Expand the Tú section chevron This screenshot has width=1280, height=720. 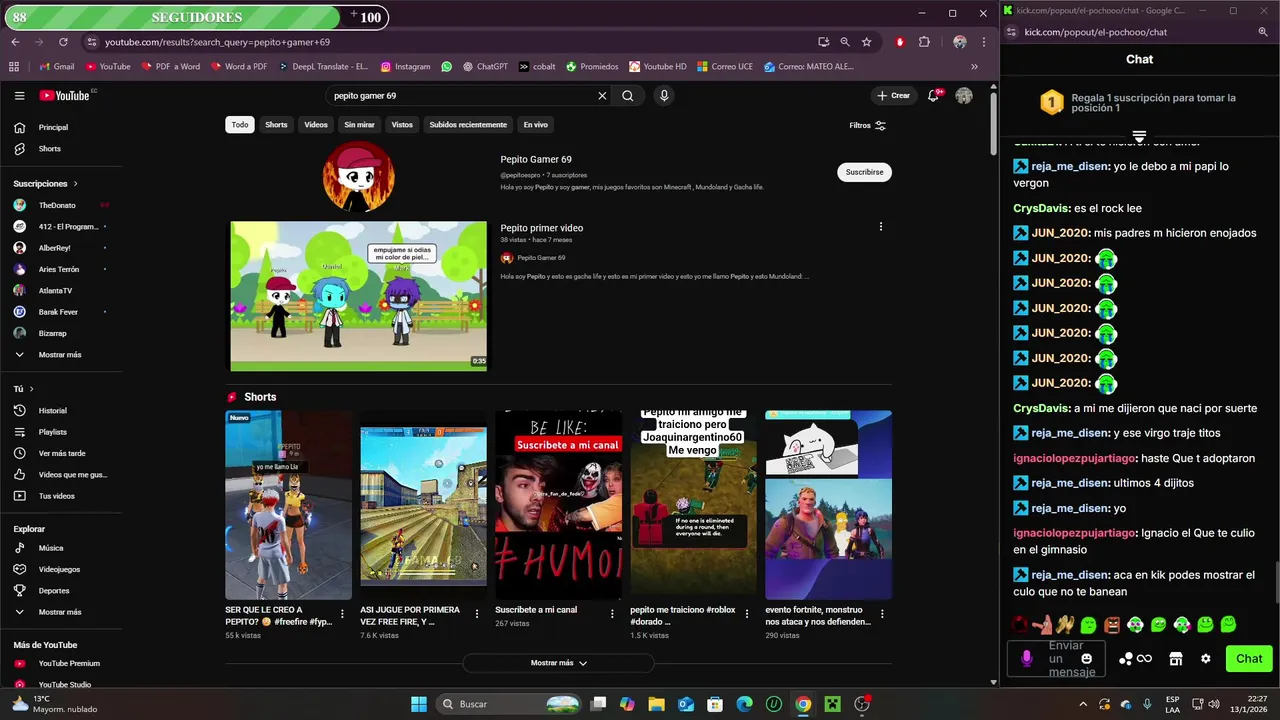coord(31,389)
